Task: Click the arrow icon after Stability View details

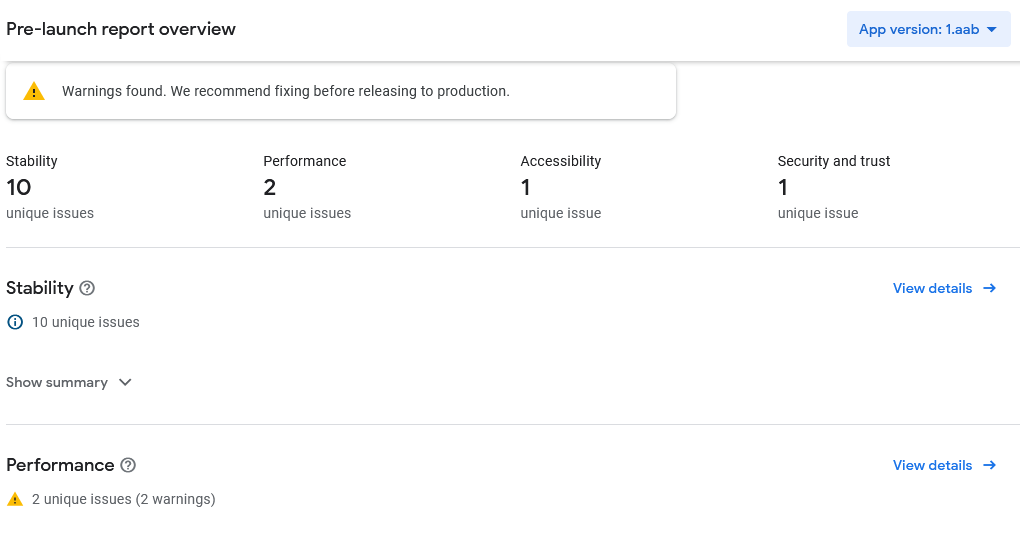Action: [989, 288]
